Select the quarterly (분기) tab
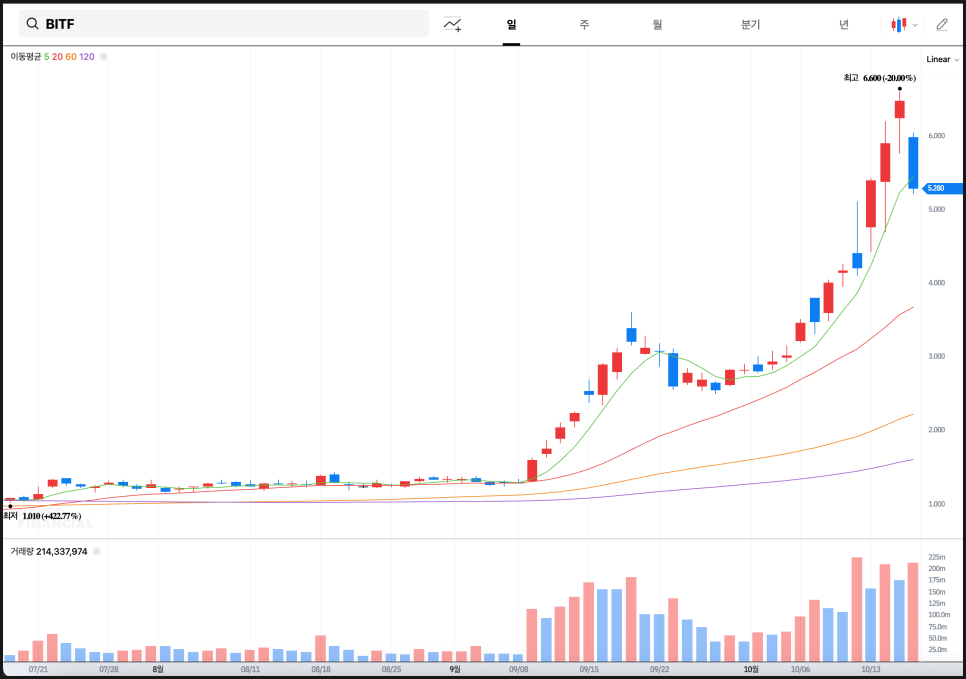Image resolution: width=966 pixels, height=679 pixels. click(x=750, y=24)
